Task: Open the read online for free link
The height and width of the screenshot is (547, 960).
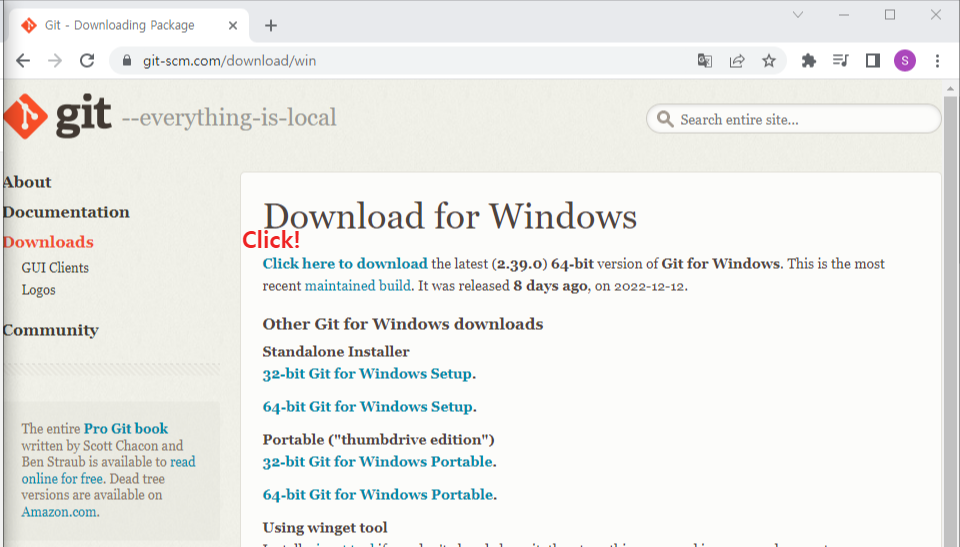Action: coord(108,470)
